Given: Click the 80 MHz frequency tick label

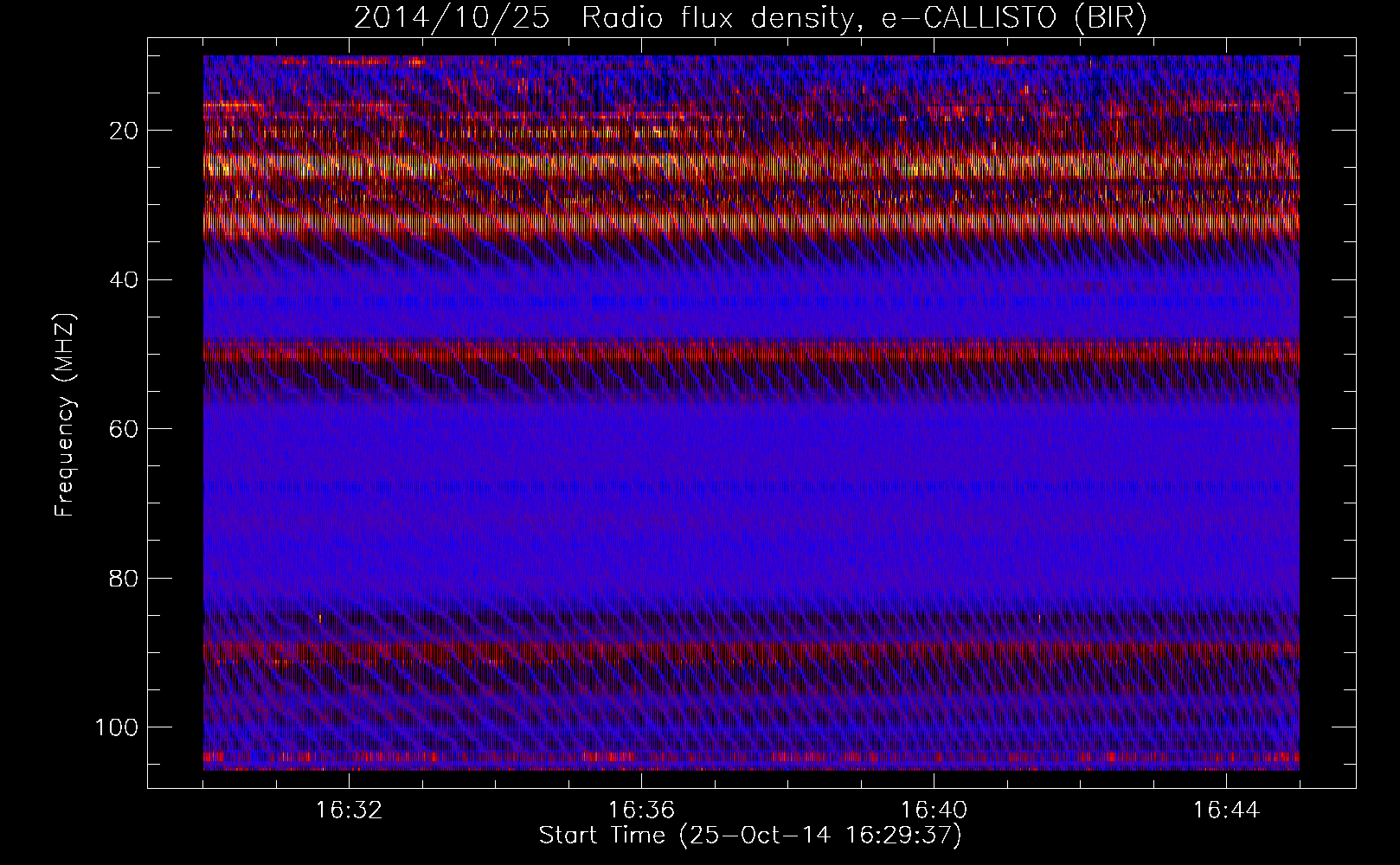Looking at the screenshot, I should [125, 578].
